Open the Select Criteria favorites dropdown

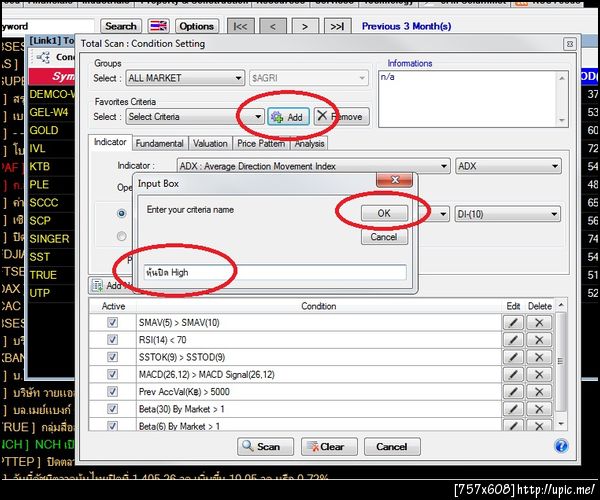[x=195, y=117]
